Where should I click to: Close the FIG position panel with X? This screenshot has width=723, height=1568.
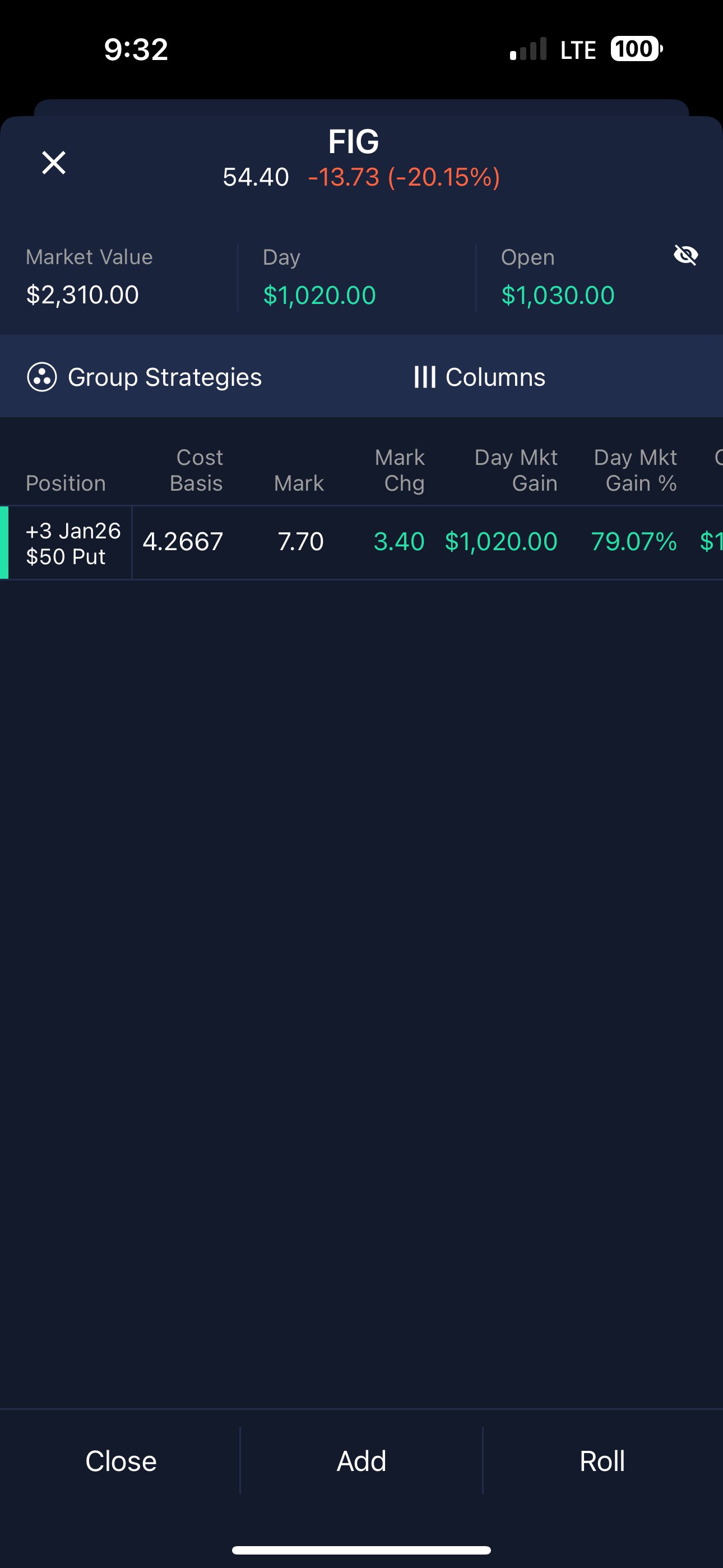tap(54, 163)
